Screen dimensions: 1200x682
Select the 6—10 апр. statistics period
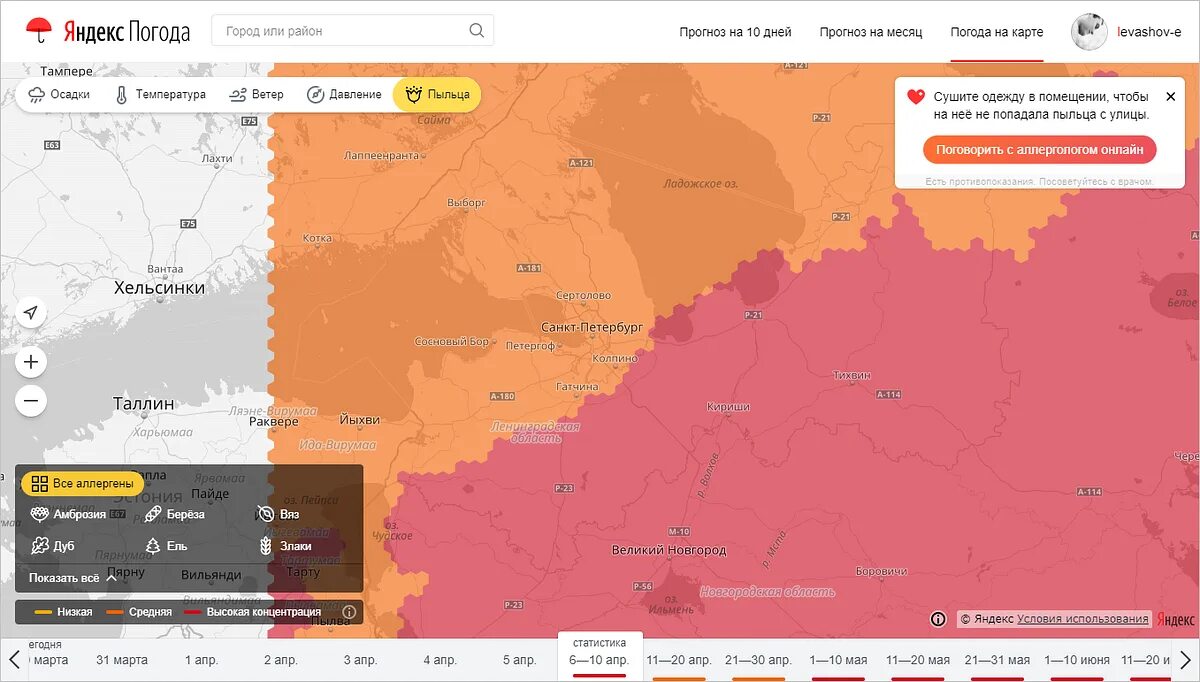pyautogui.click(x=599, y=656)
